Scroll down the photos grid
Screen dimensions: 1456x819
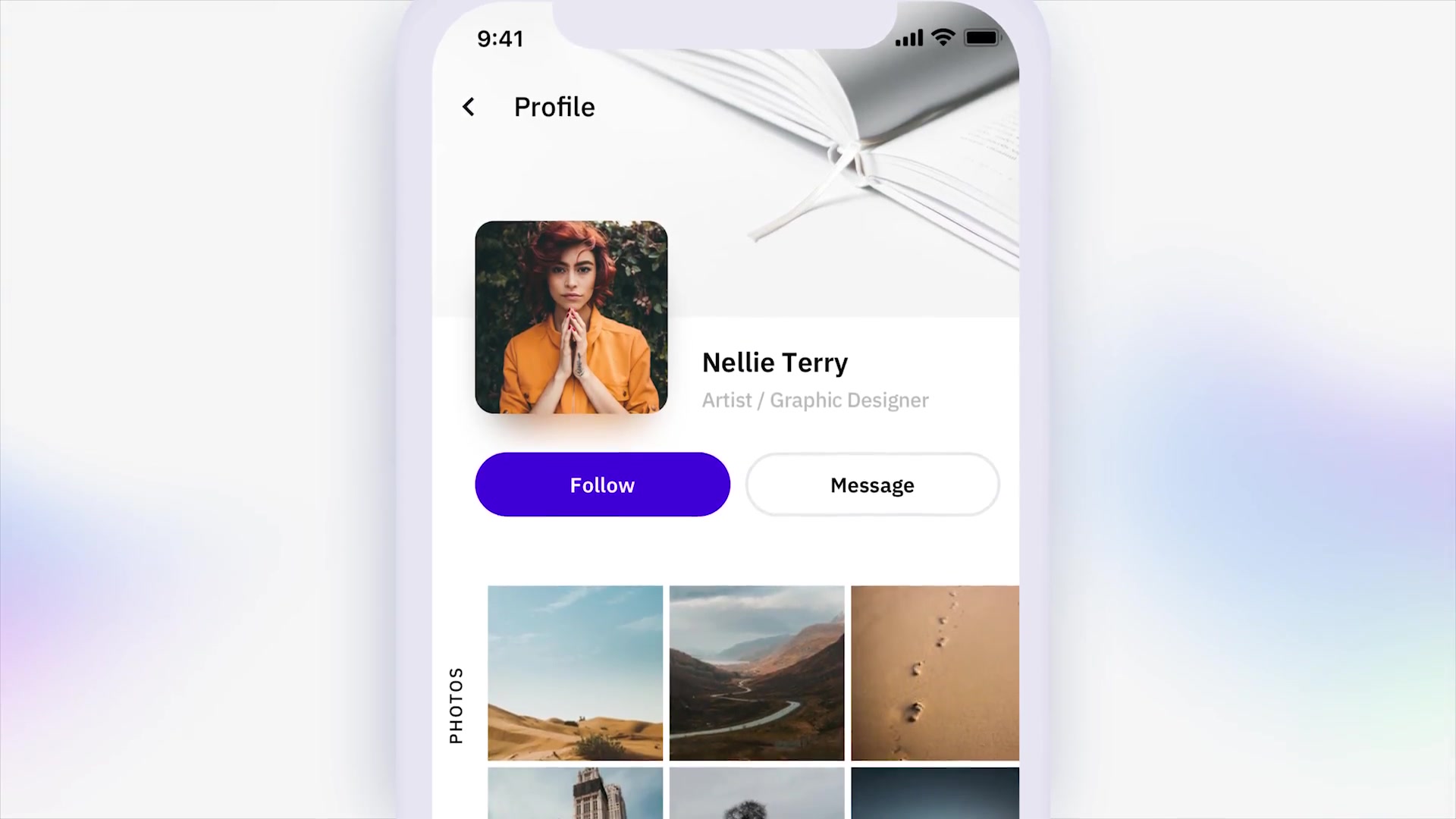pyautogui.click(x=755, y=700)
